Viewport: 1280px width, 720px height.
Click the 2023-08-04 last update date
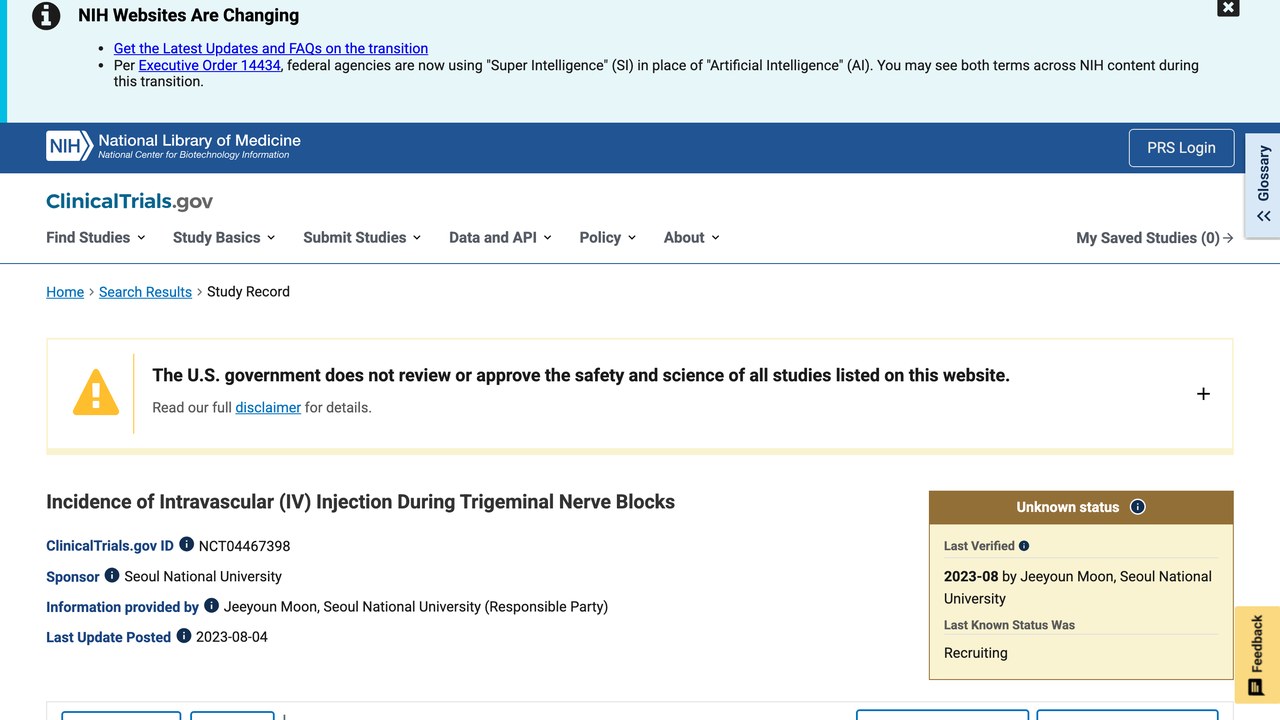[x=232, y=637]
